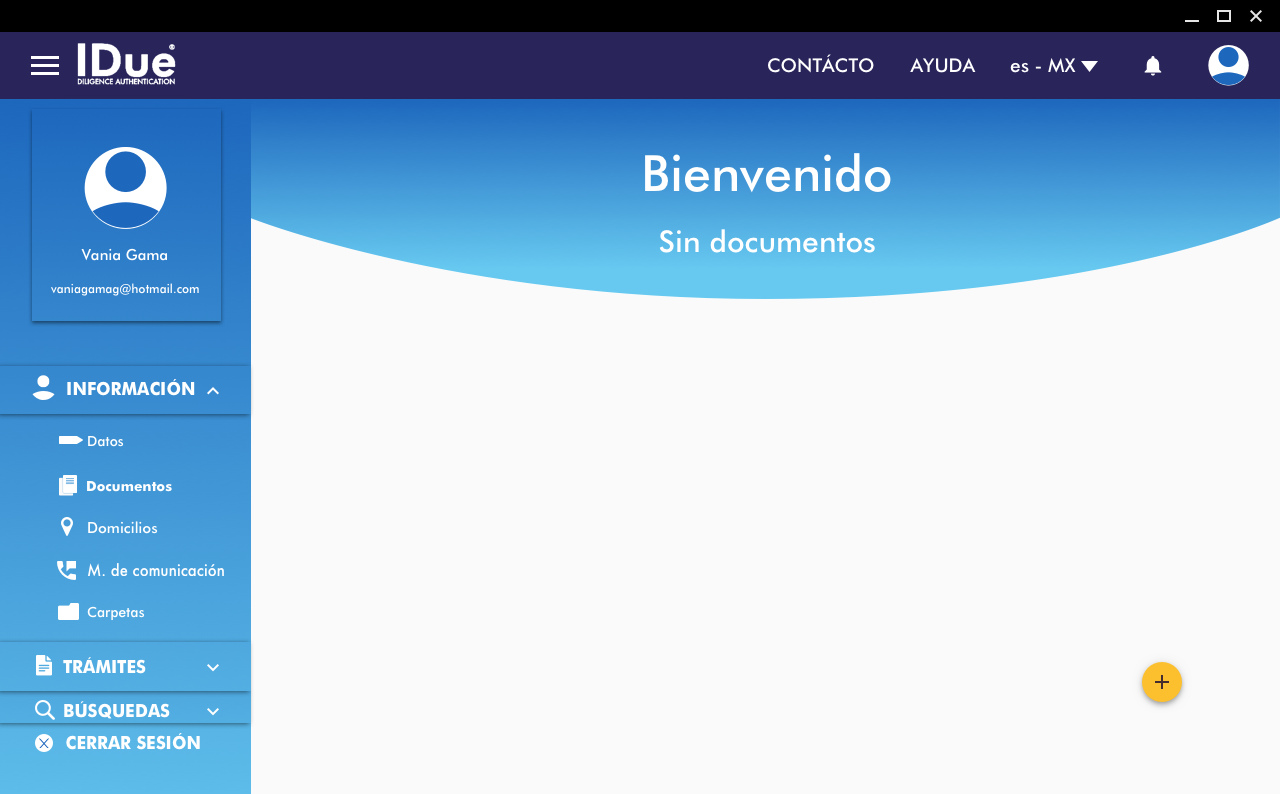Click the notification bell icon

pyautogui.click(x=1152, y=66)
